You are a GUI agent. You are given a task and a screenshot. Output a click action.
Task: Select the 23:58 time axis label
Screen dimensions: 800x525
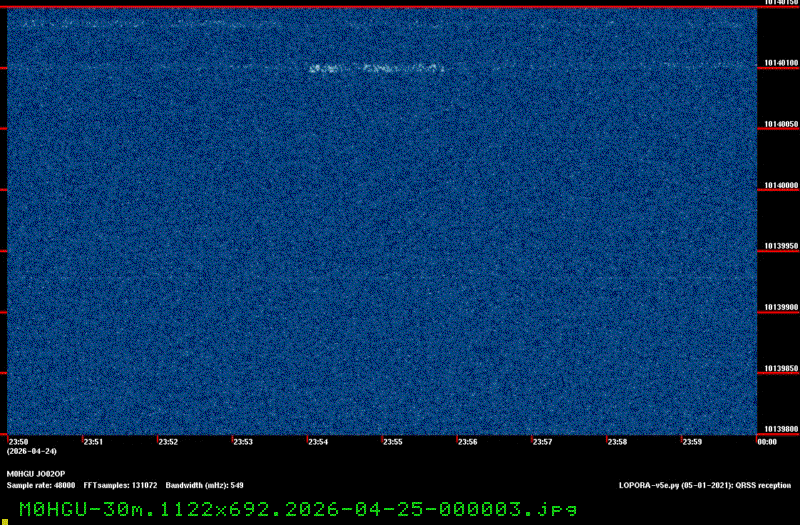pos(617,442)
